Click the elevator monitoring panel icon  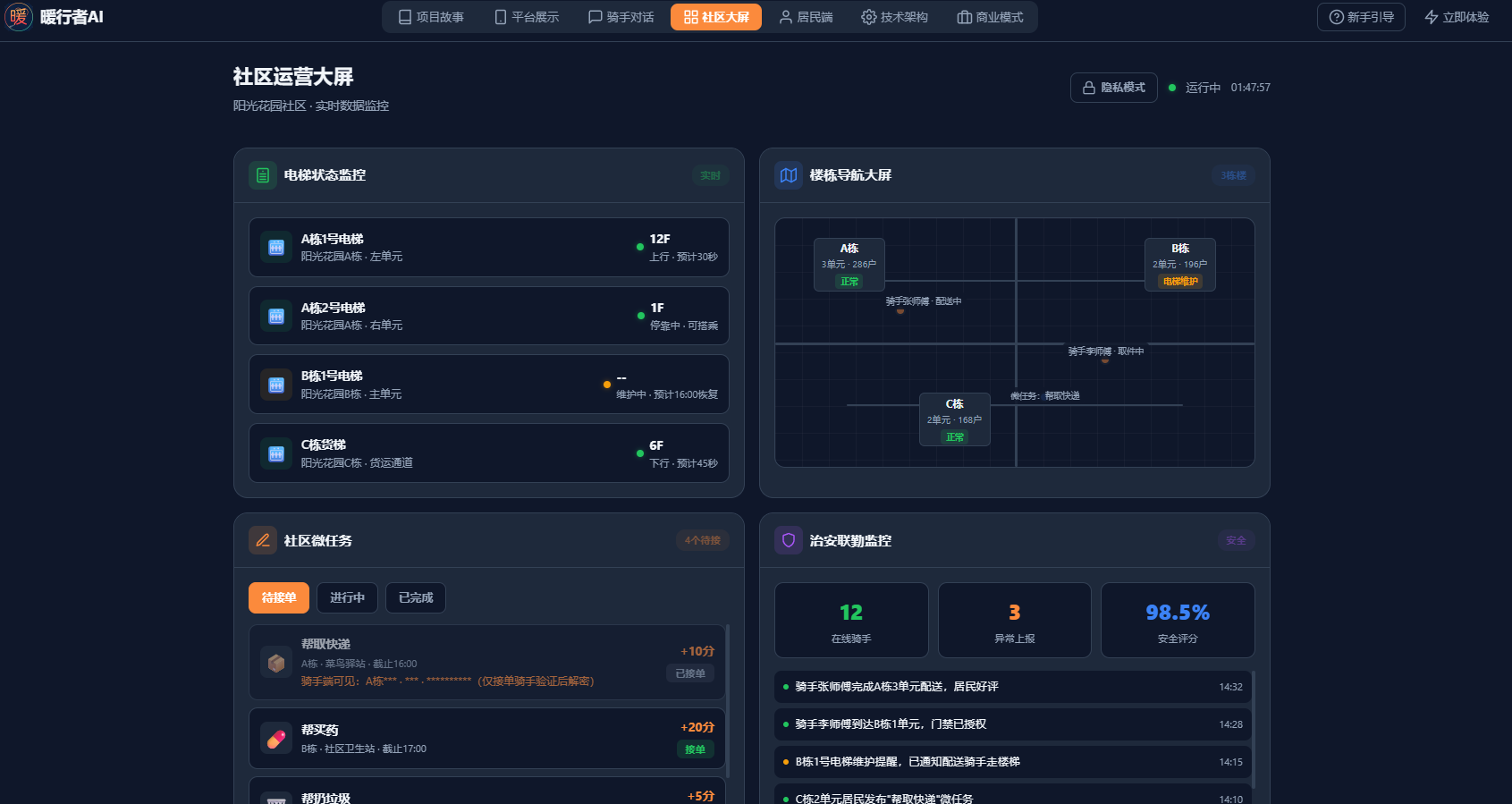[263, 175]
